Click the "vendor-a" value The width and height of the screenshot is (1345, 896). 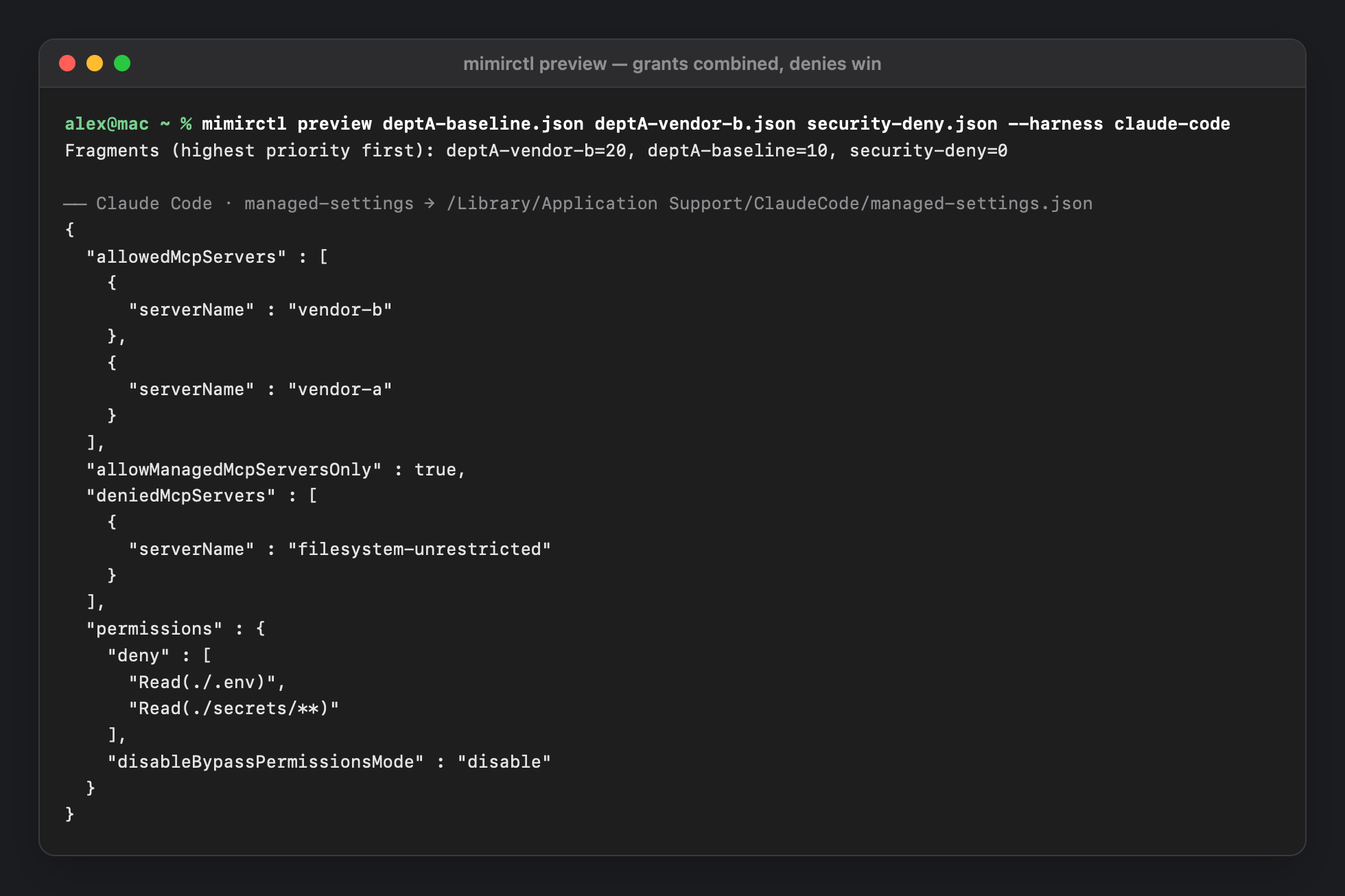click(340, 389)
